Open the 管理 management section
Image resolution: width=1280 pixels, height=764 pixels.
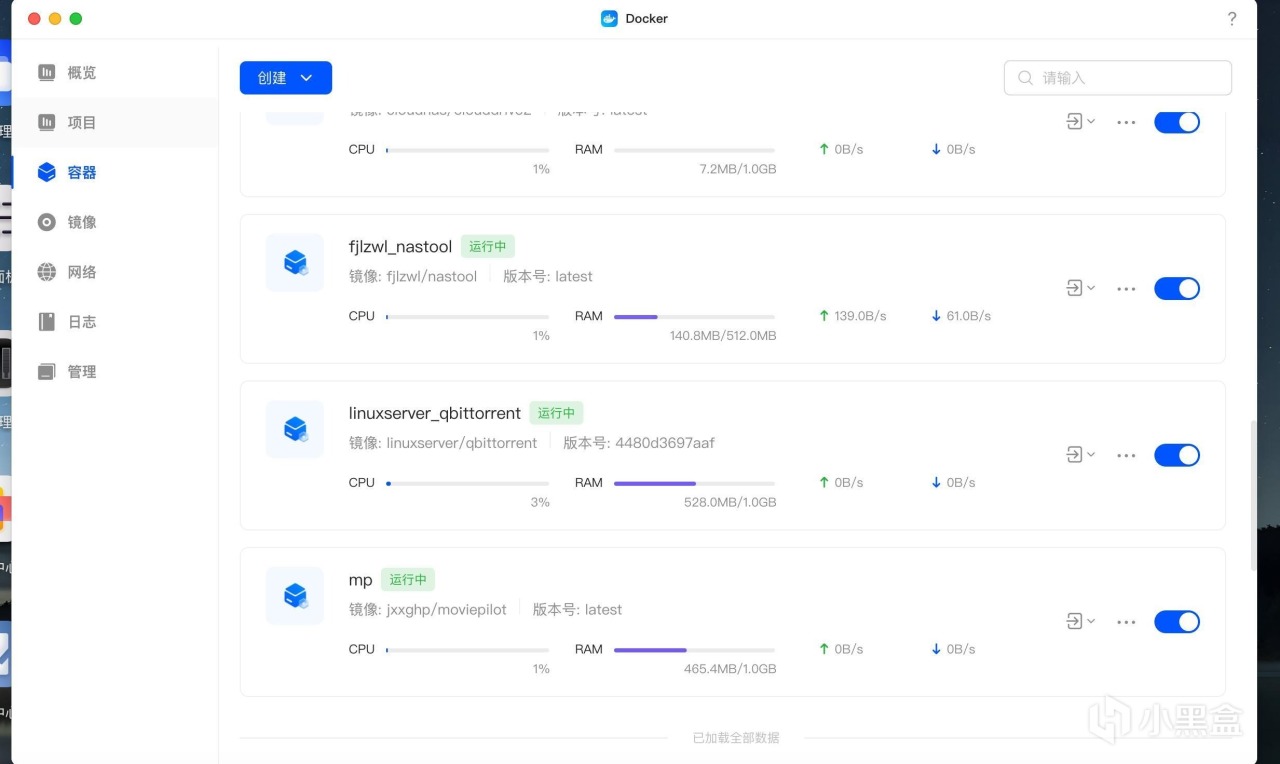tap(115, 372)
